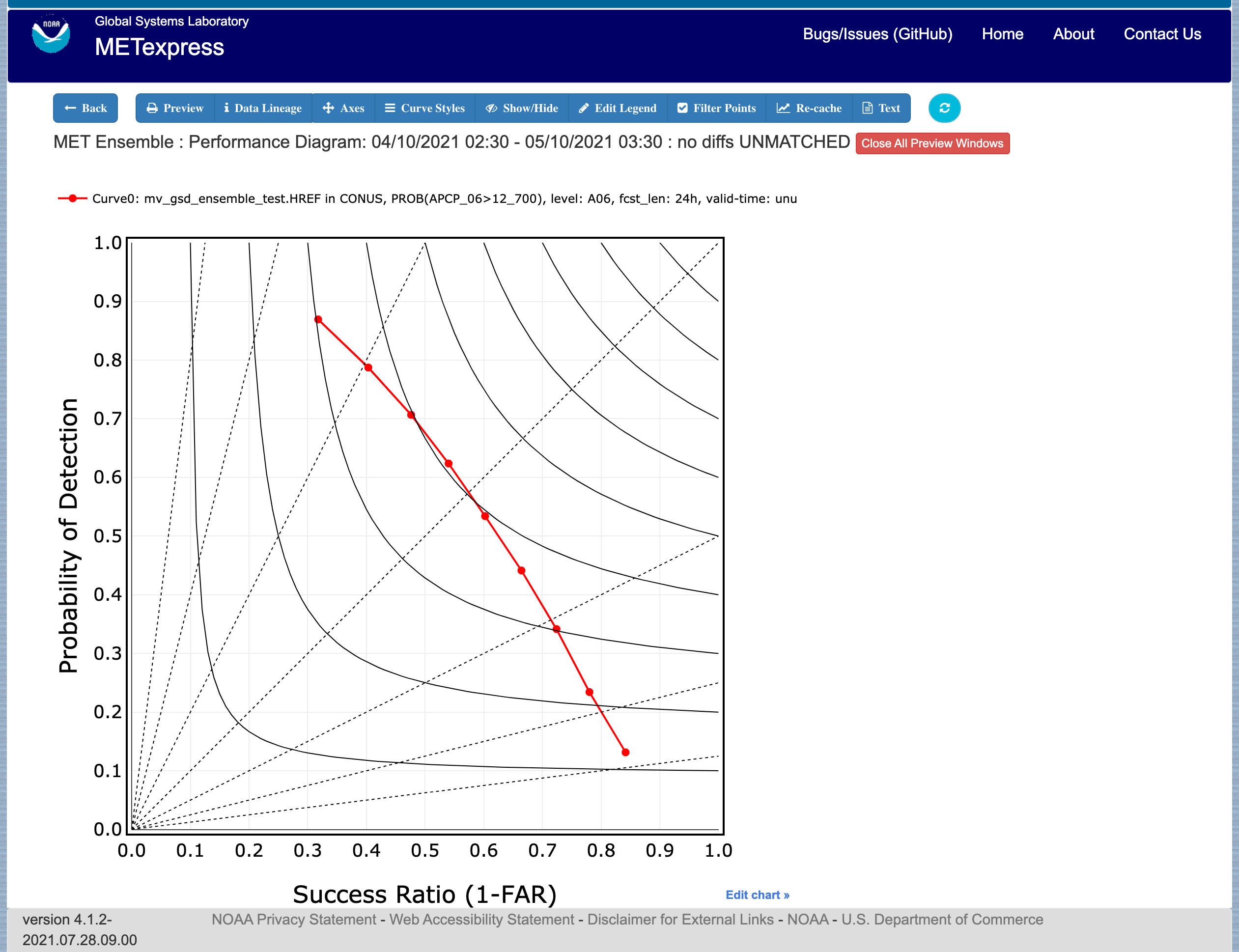Go Back with the arrow button

[85, 108]
